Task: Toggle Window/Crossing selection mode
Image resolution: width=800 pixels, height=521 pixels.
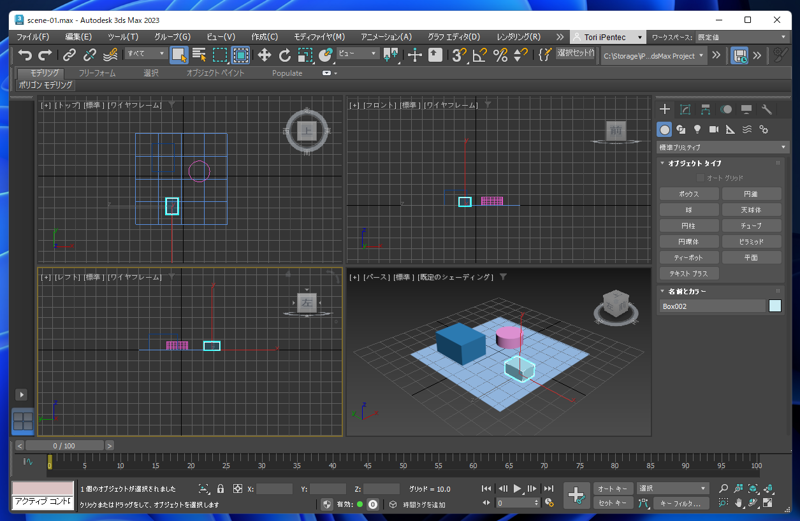Action: (x=240, y=55)
